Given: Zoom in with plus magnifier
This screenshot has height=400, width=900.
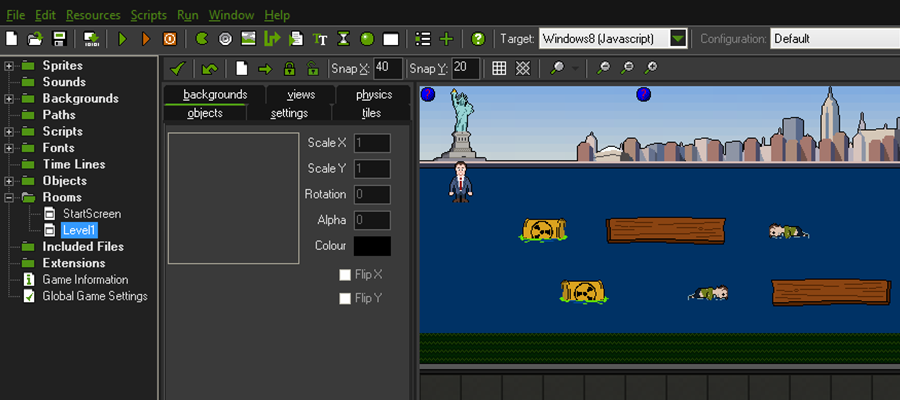Looking at the screenshot, I should 650,68.
